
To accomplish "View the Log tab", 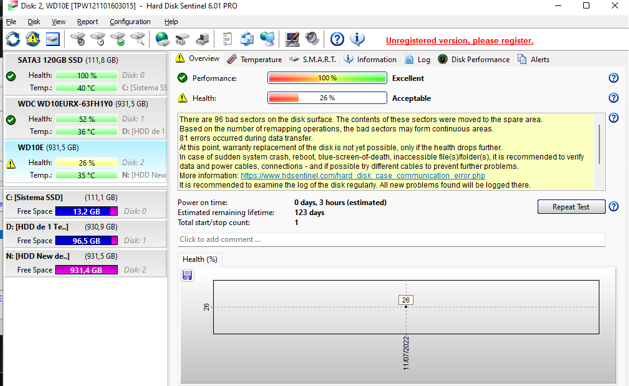I will tap(418, 59).
